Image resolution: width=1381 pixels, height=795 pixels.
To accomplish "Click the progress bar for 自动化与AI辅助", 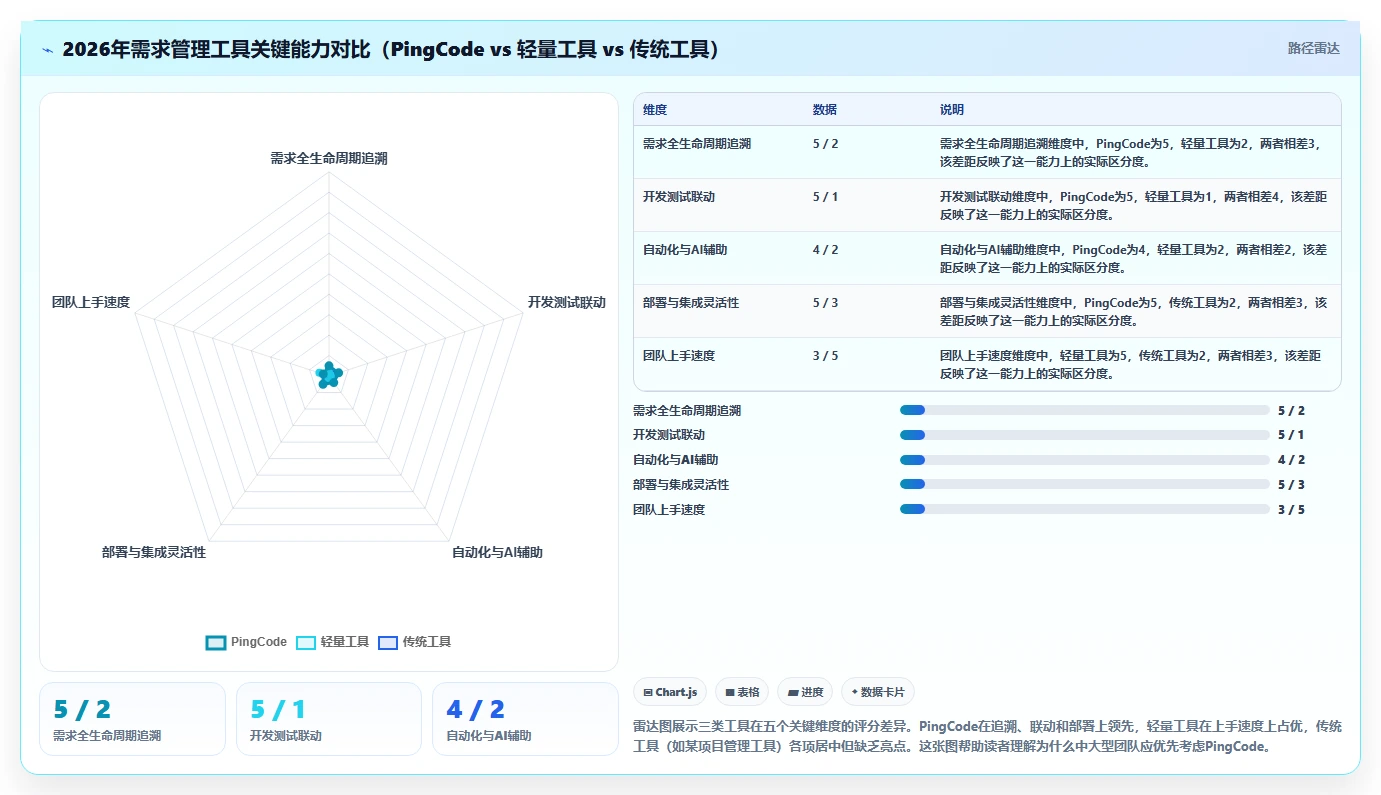I will pos(1084,460).
